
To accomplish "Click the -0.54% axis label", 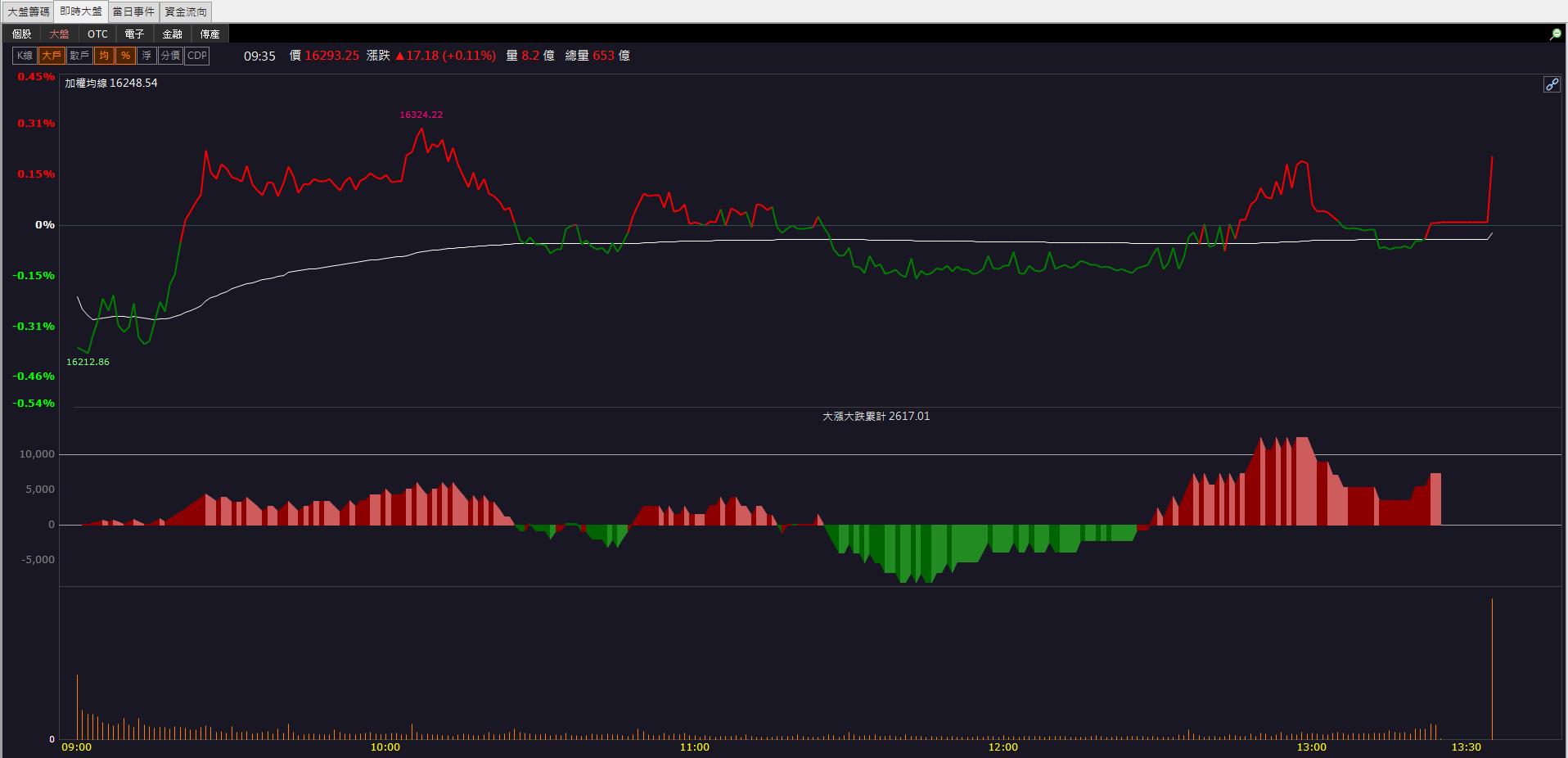I will point(34,403).
